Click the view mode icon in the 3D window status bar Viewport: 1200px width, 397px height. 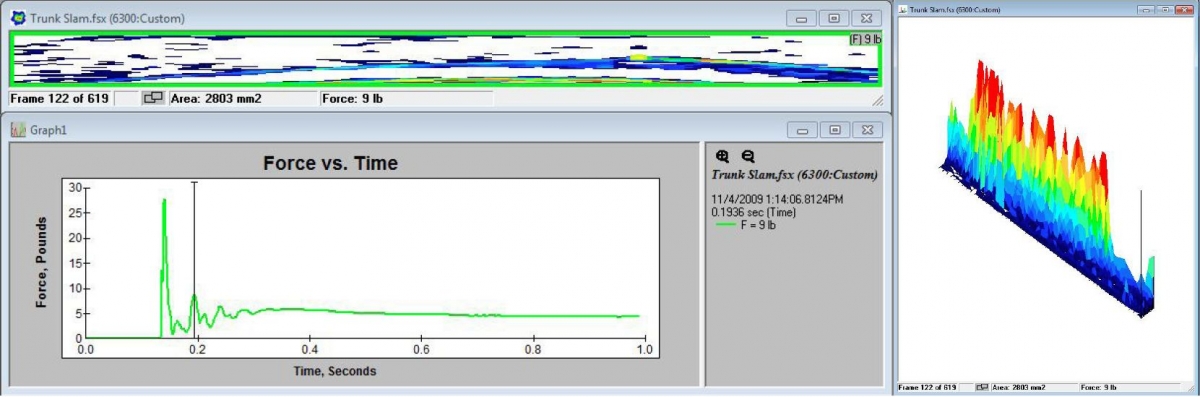point(982,386)
